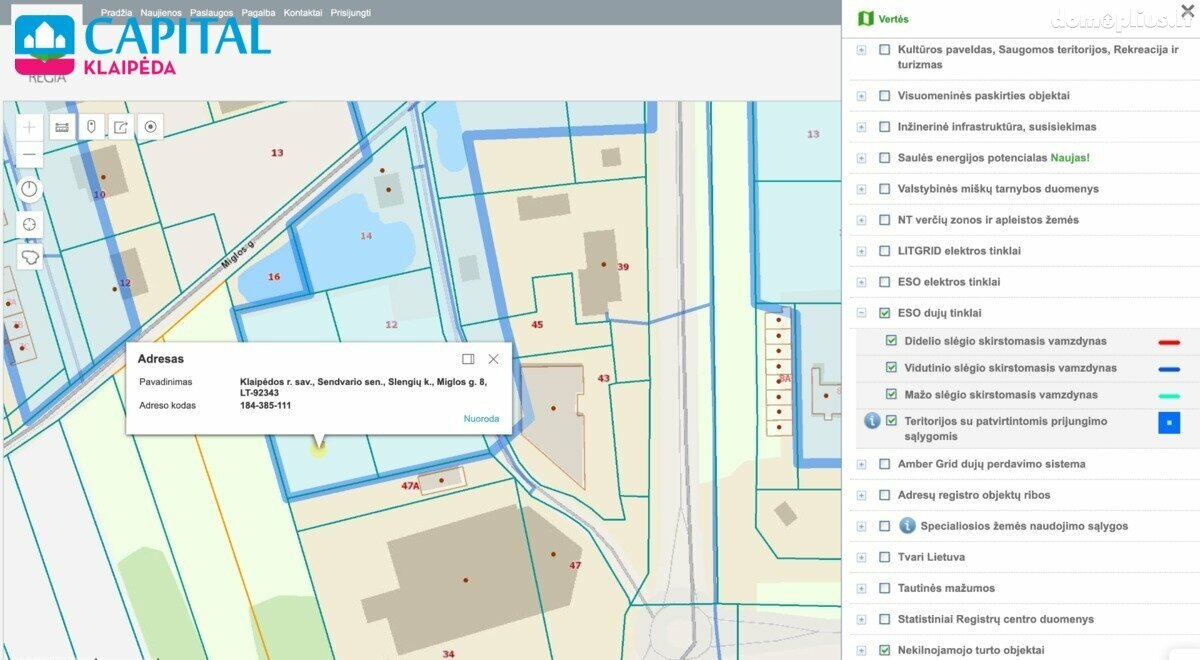Open the Naujienos menu item
The height and width of the screenshot is (660, 1200).
tap(161, 13)
